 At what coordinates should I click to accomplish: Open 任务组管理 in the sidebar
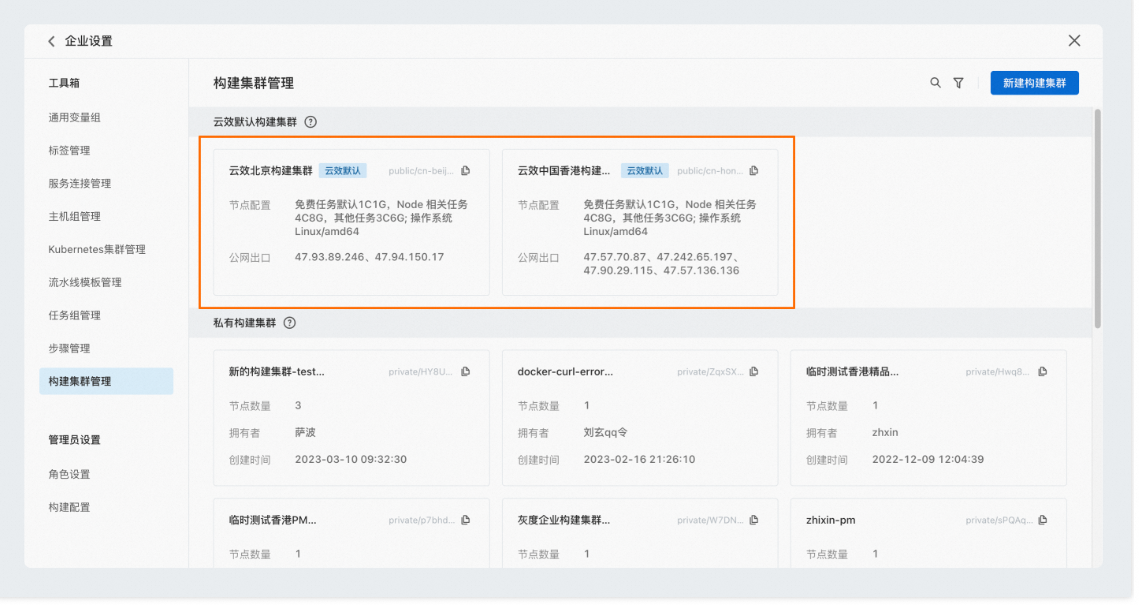point(75,317)
